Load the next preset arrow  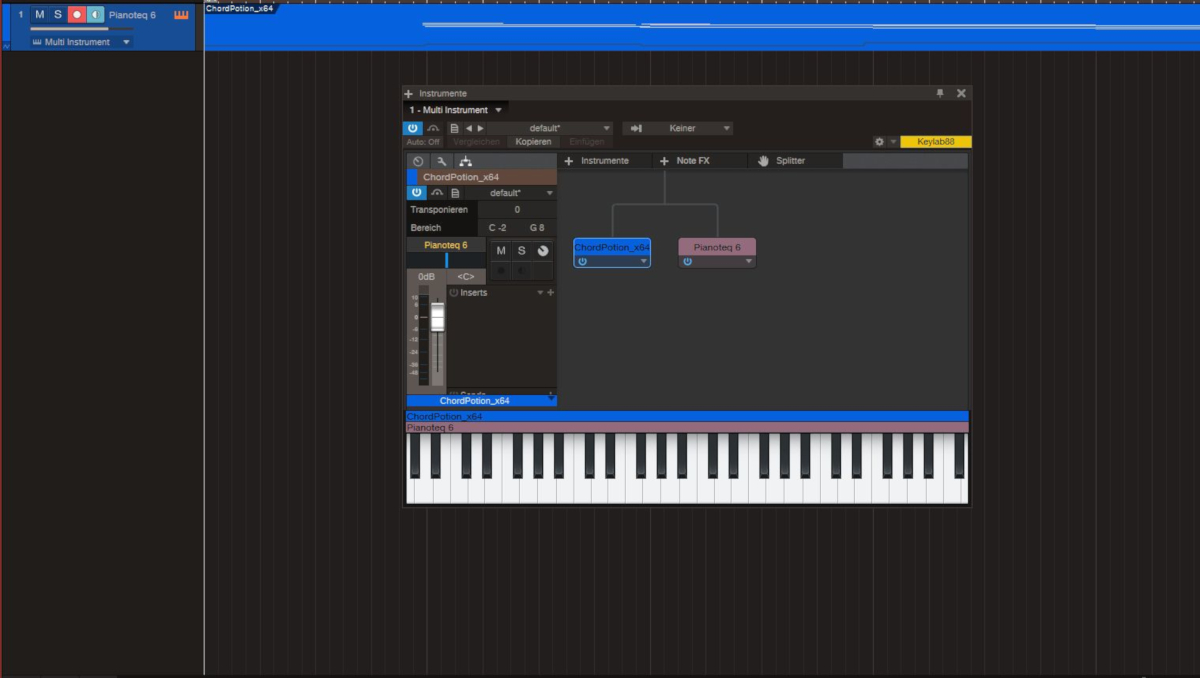[481, 128]
